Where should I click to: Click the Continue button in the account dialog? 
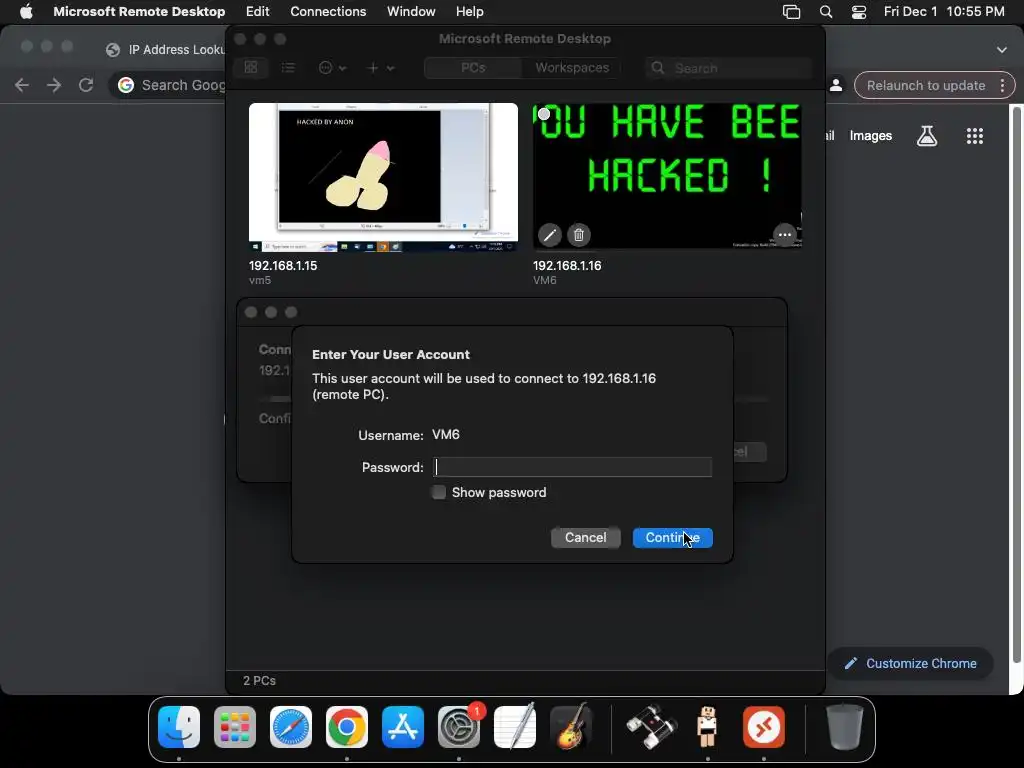(672, 537)
